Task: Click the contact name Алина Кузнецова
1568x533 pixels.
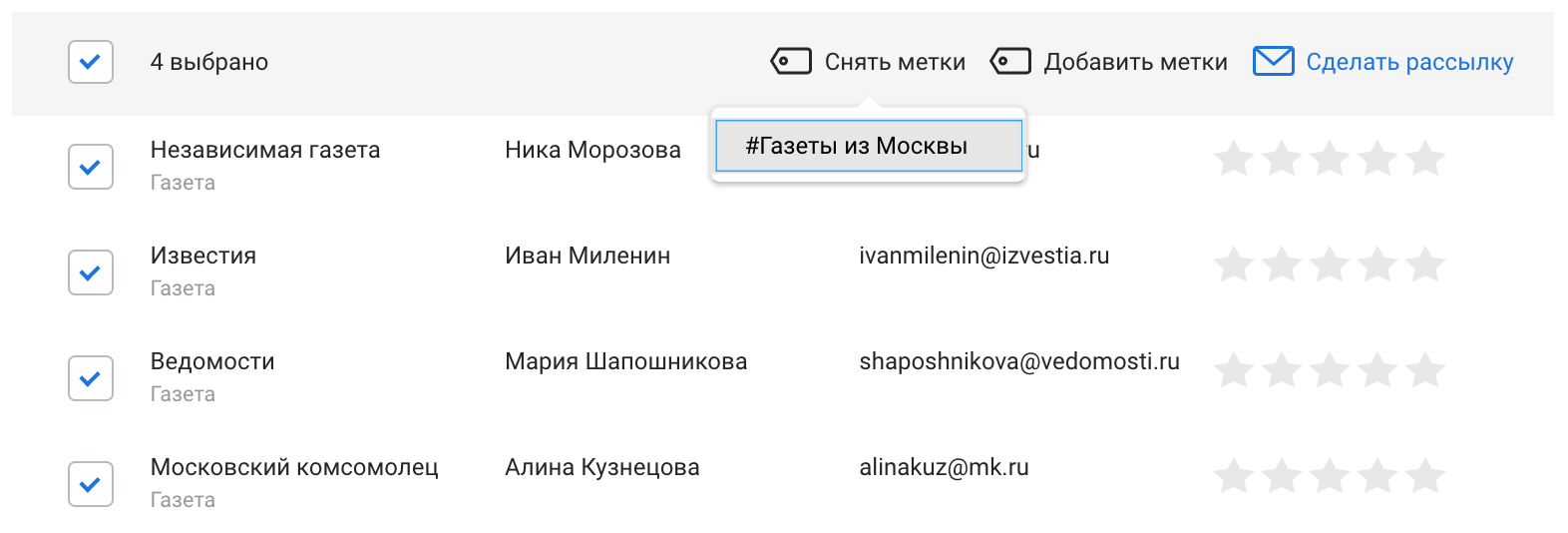Action: coord(601,467)
